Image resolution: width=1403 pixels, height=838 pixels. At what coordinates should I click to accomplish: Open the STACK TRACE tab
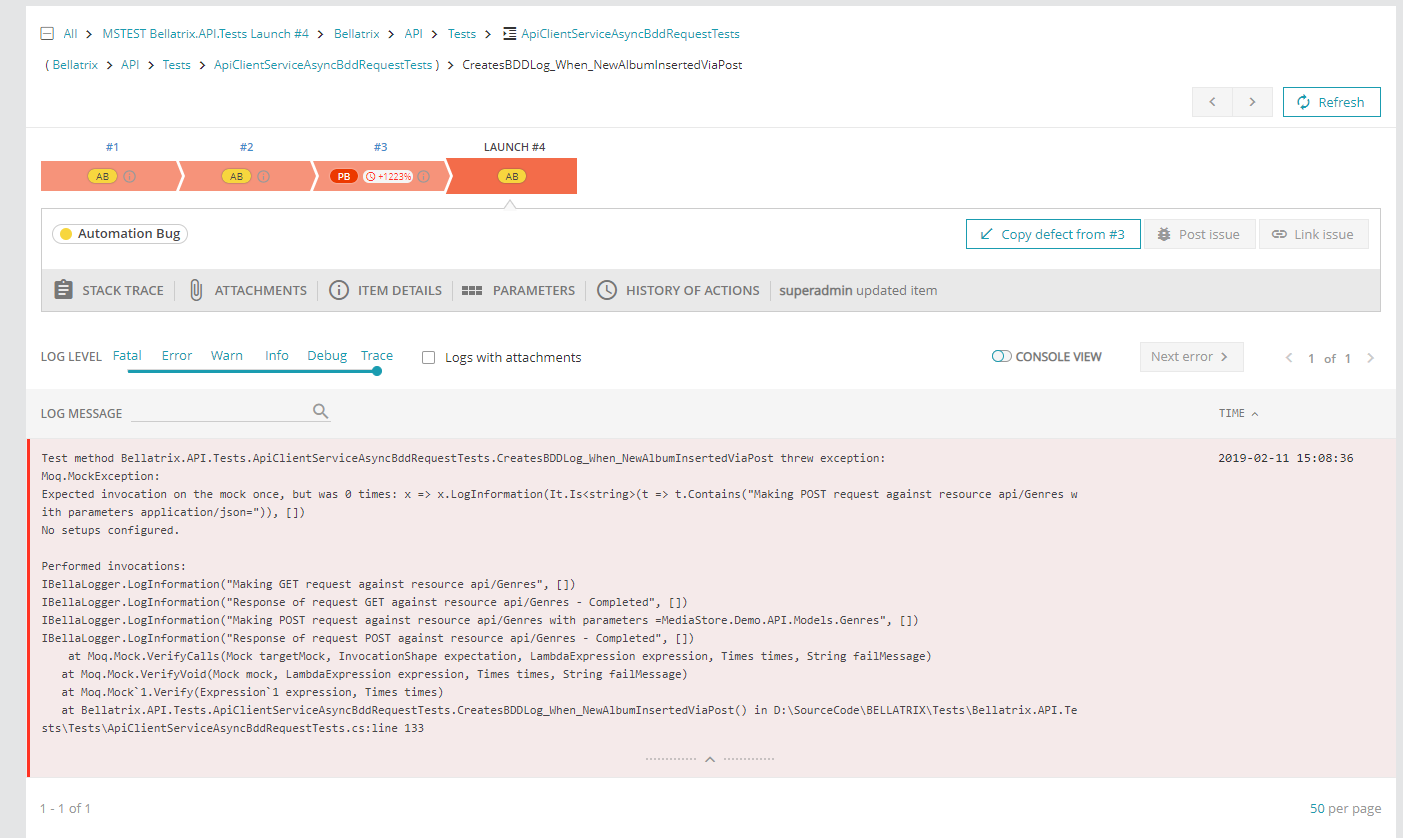pos(108,290)
